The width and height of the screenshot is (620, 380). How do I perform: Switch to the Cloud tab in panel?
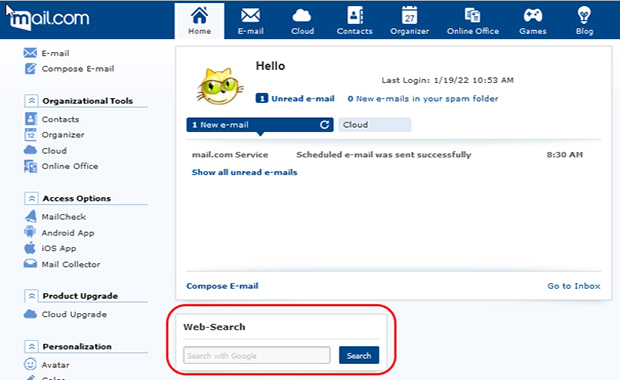coord(374,125)
